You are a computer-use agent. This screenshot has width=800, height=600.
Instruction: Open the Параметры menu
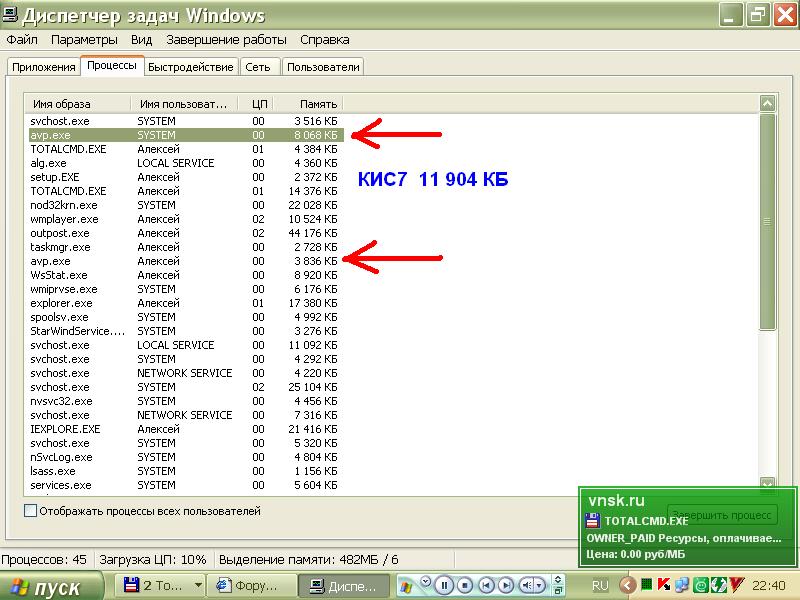pos(84,40)
